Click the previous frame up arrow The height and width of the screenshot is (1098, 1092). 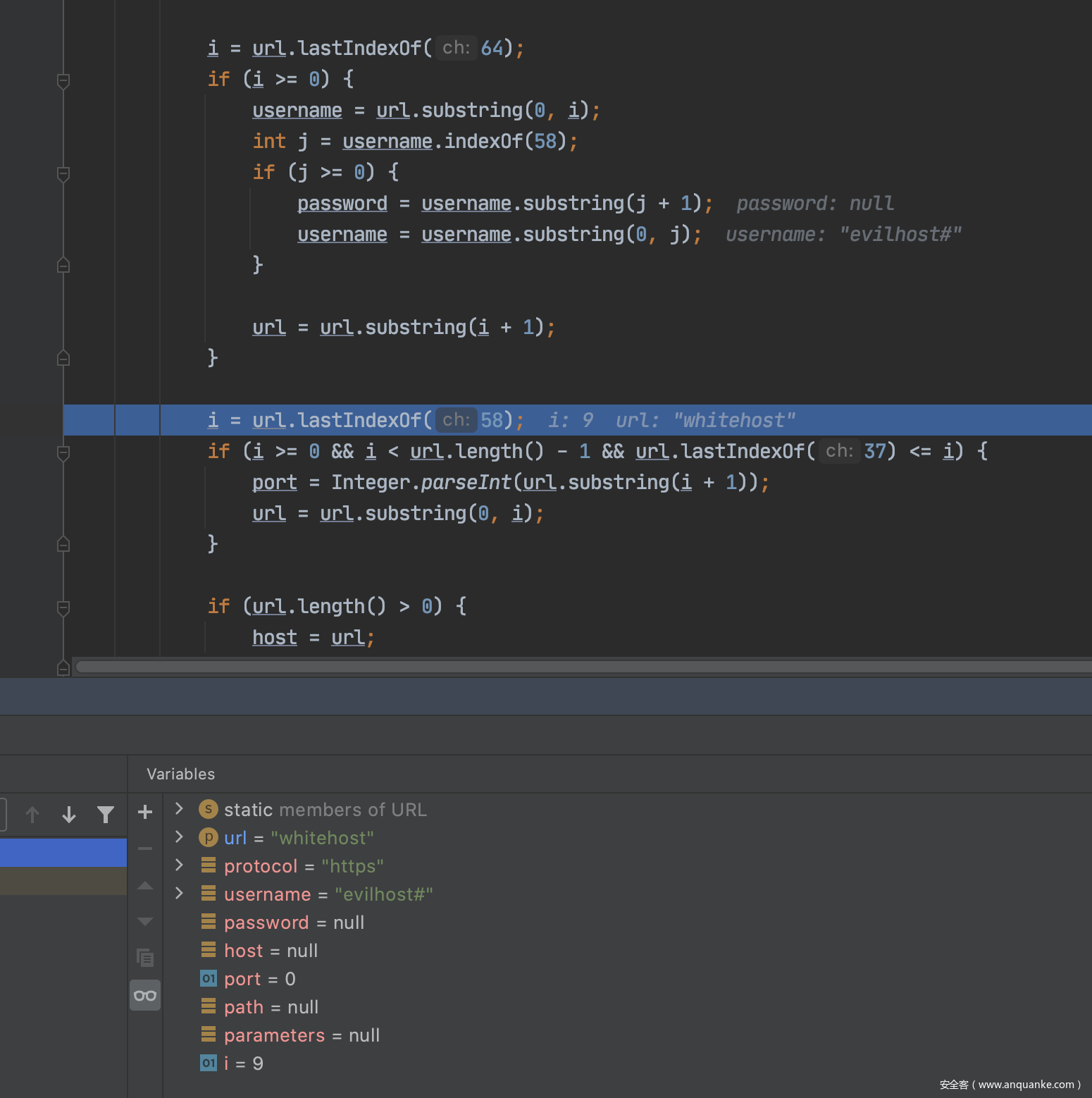coord(32,815)
